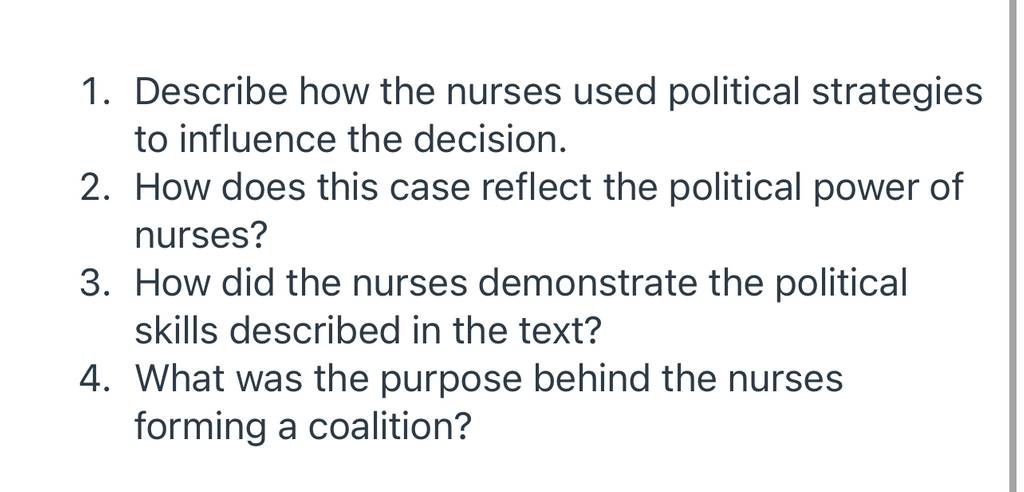1024x492 pixels.
Task: Click the word "nurses?" ending question two
Action: tap(201, 236)
